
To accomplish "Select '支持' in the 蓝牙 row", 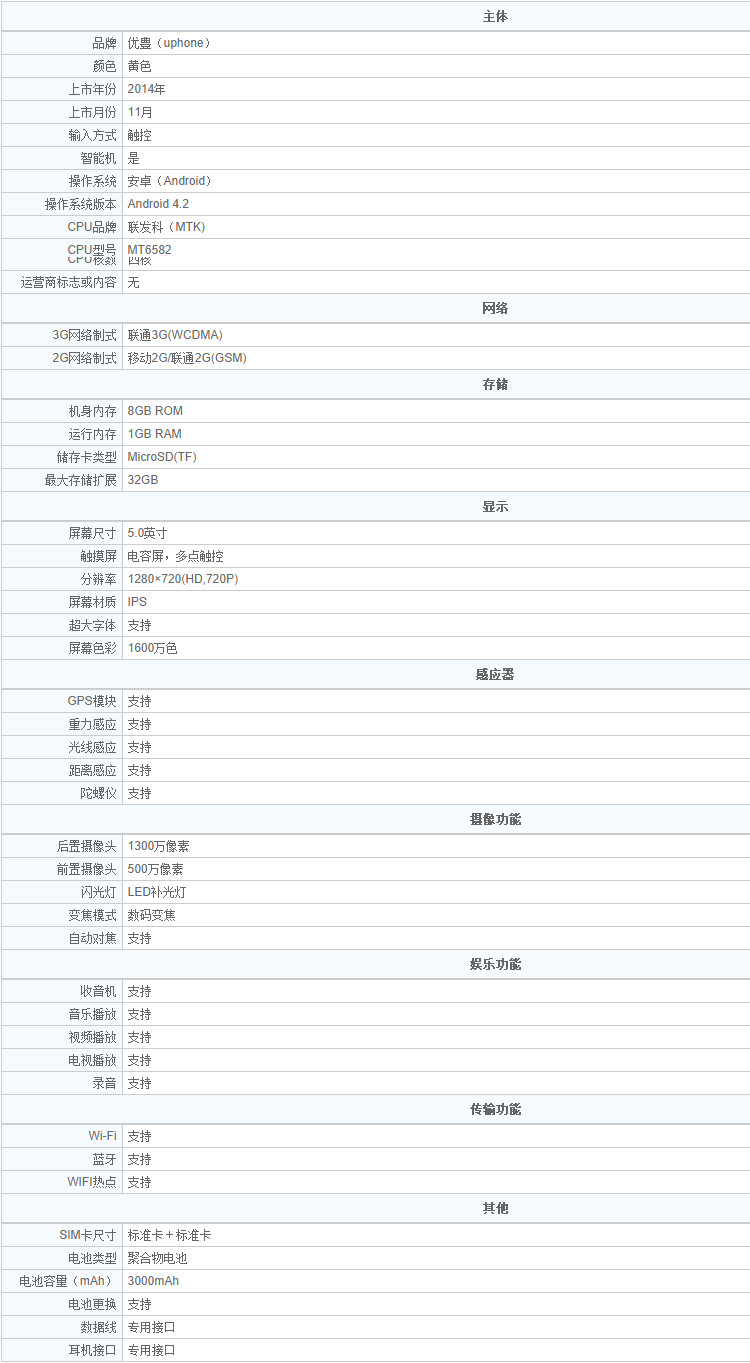I will [140, 1159].
